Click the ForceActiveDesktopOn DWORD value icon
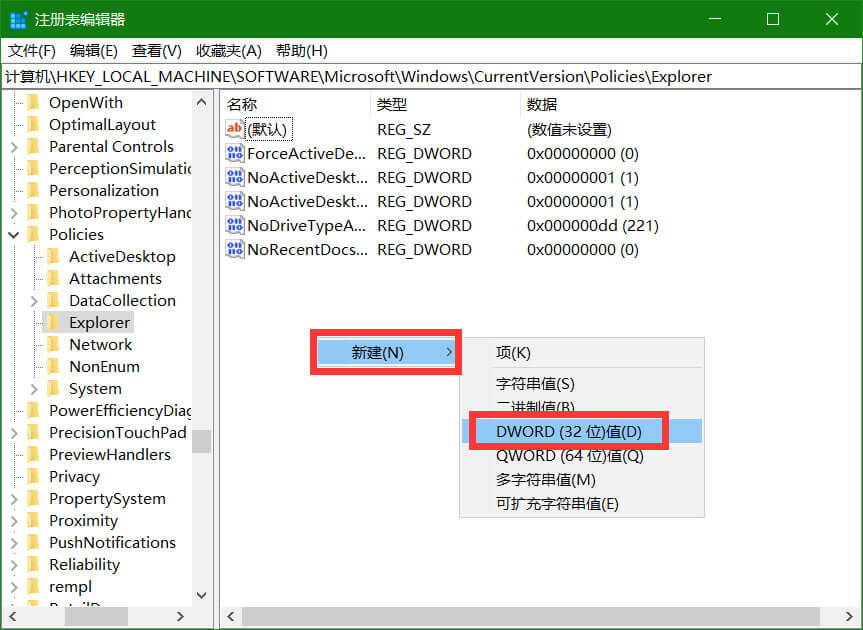 click(x=235, y=153)
